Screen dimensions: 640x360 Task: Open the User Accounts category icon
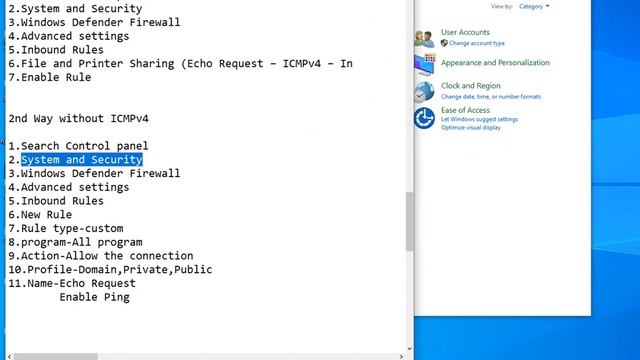pyautogui.click(x=424, y=39)
